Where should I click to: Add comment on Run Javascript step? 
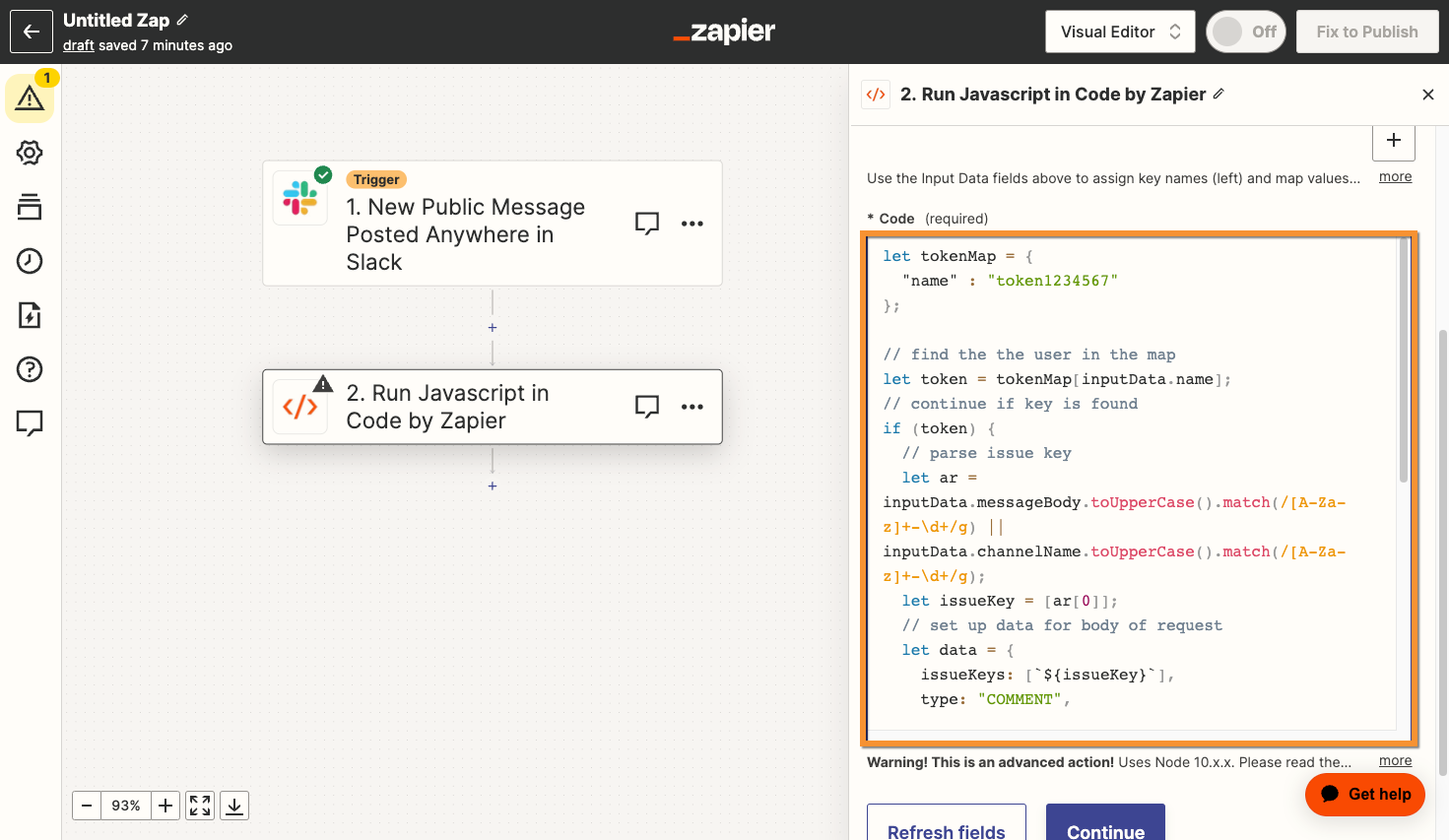point(647,407)
